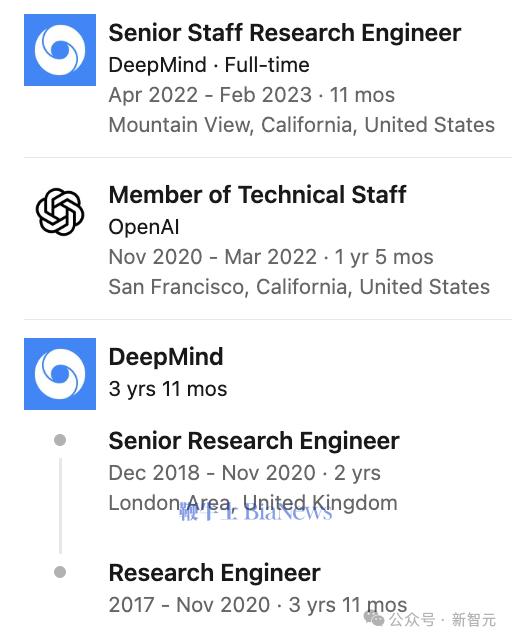Open the OpenAI logo icon

point(60,211)
